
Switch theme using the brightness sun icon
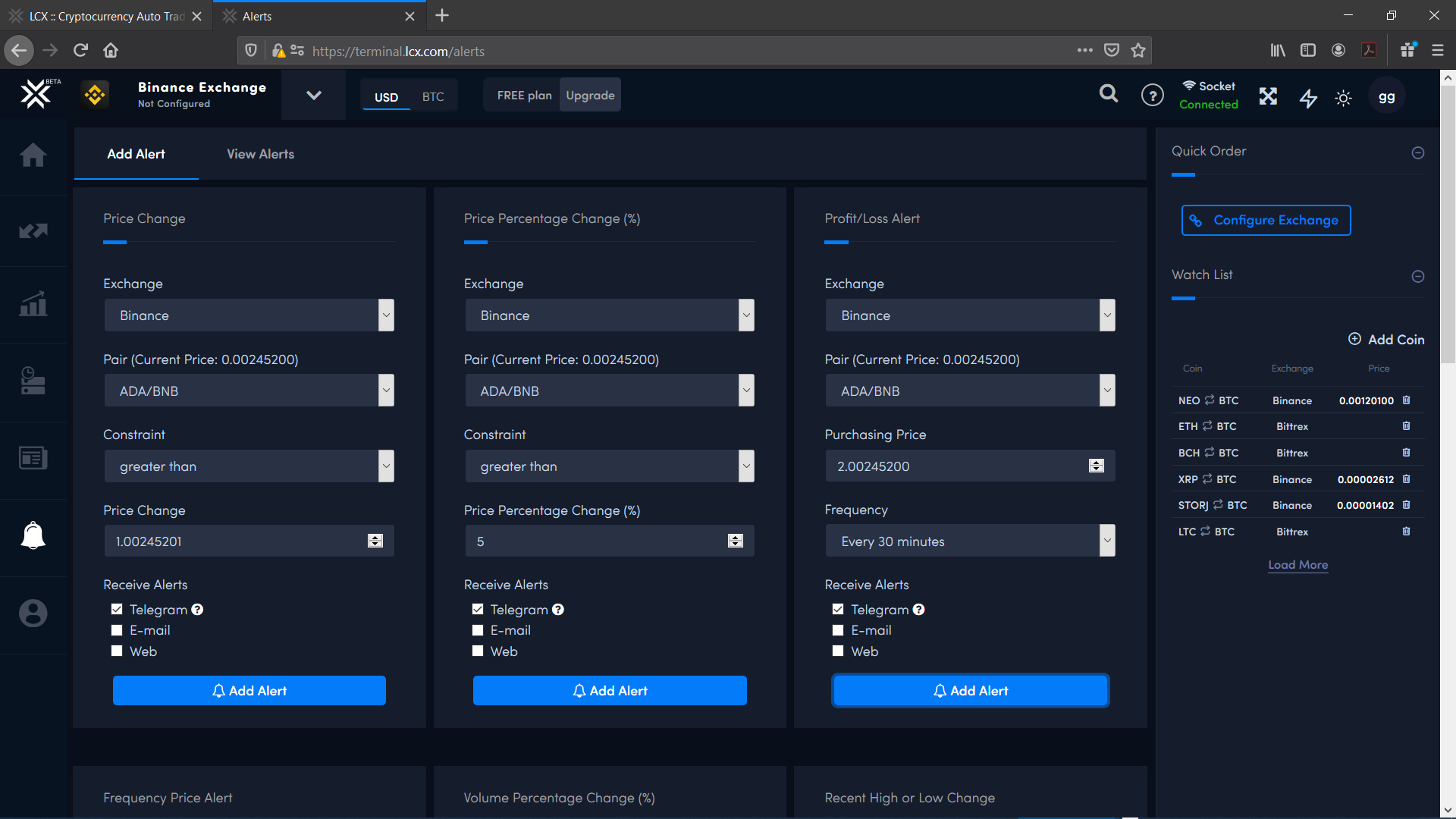click(x=1343, y=99)
